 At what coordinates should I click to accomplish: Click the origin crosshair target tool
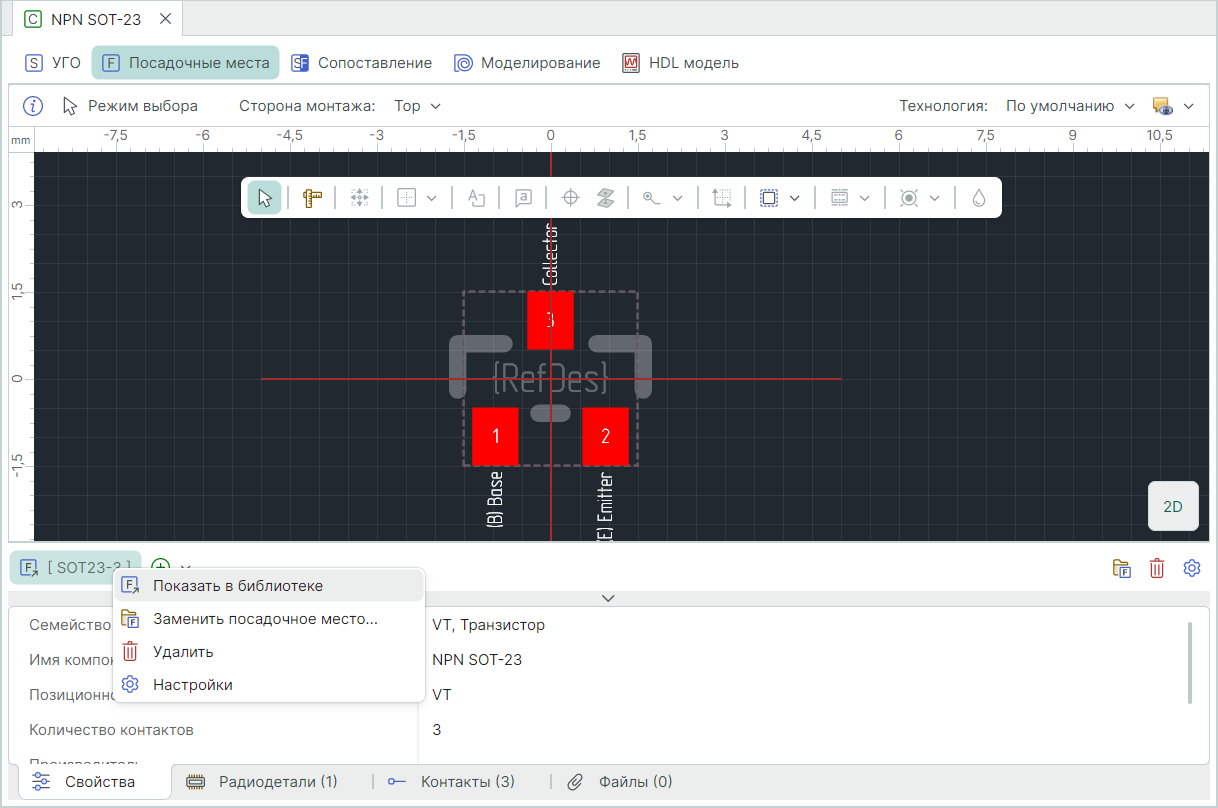click(x=570, y=198)
